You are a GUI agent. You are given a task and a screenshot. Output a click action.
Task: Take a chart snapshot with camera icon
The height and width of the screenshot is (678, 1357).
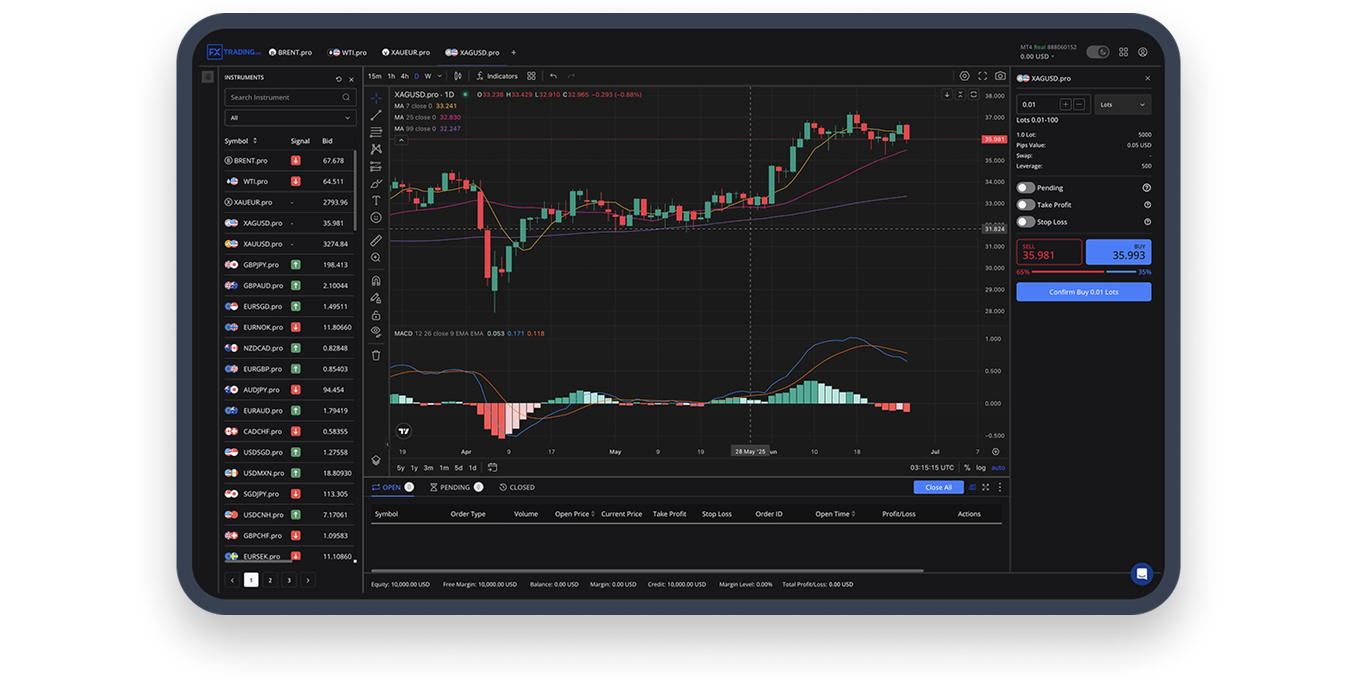tap(1000, 76)
